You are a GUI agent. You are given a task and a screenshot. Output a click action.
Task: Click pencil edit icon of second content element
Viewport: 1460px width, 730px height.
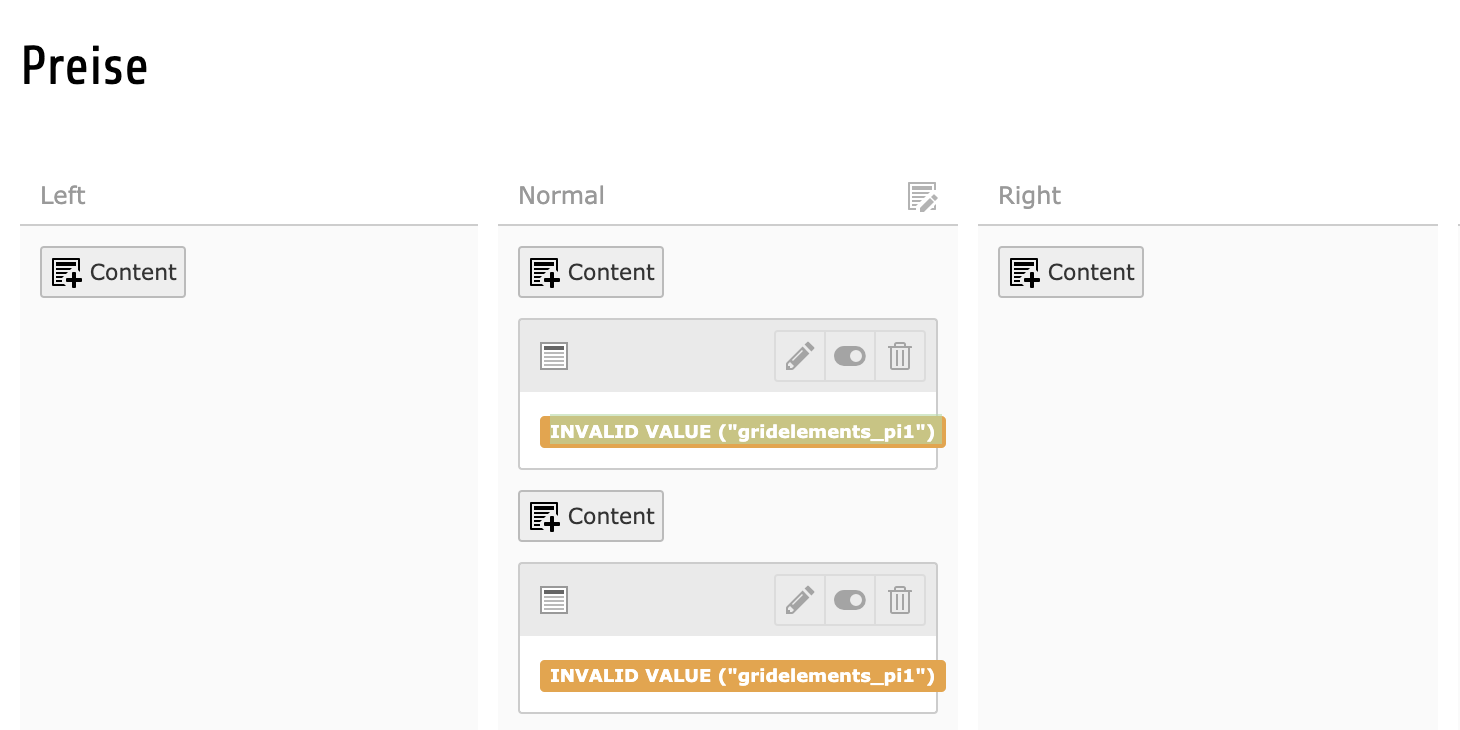[799, 601]
